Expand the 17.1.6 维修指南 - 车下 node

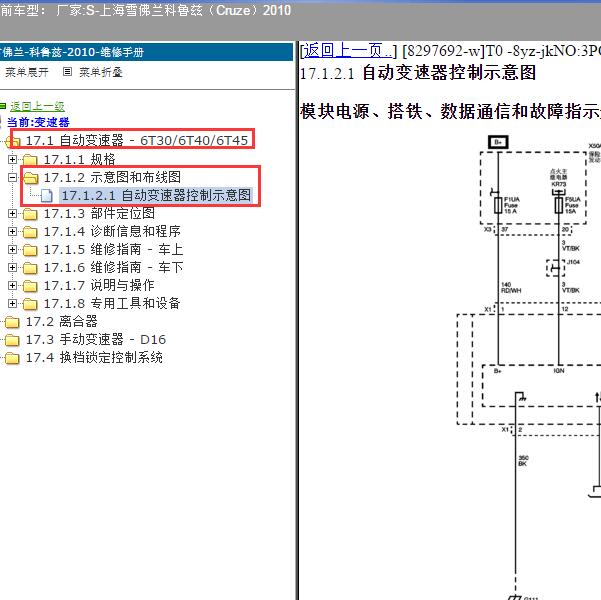pyautogui.click(x=12, y=267)
